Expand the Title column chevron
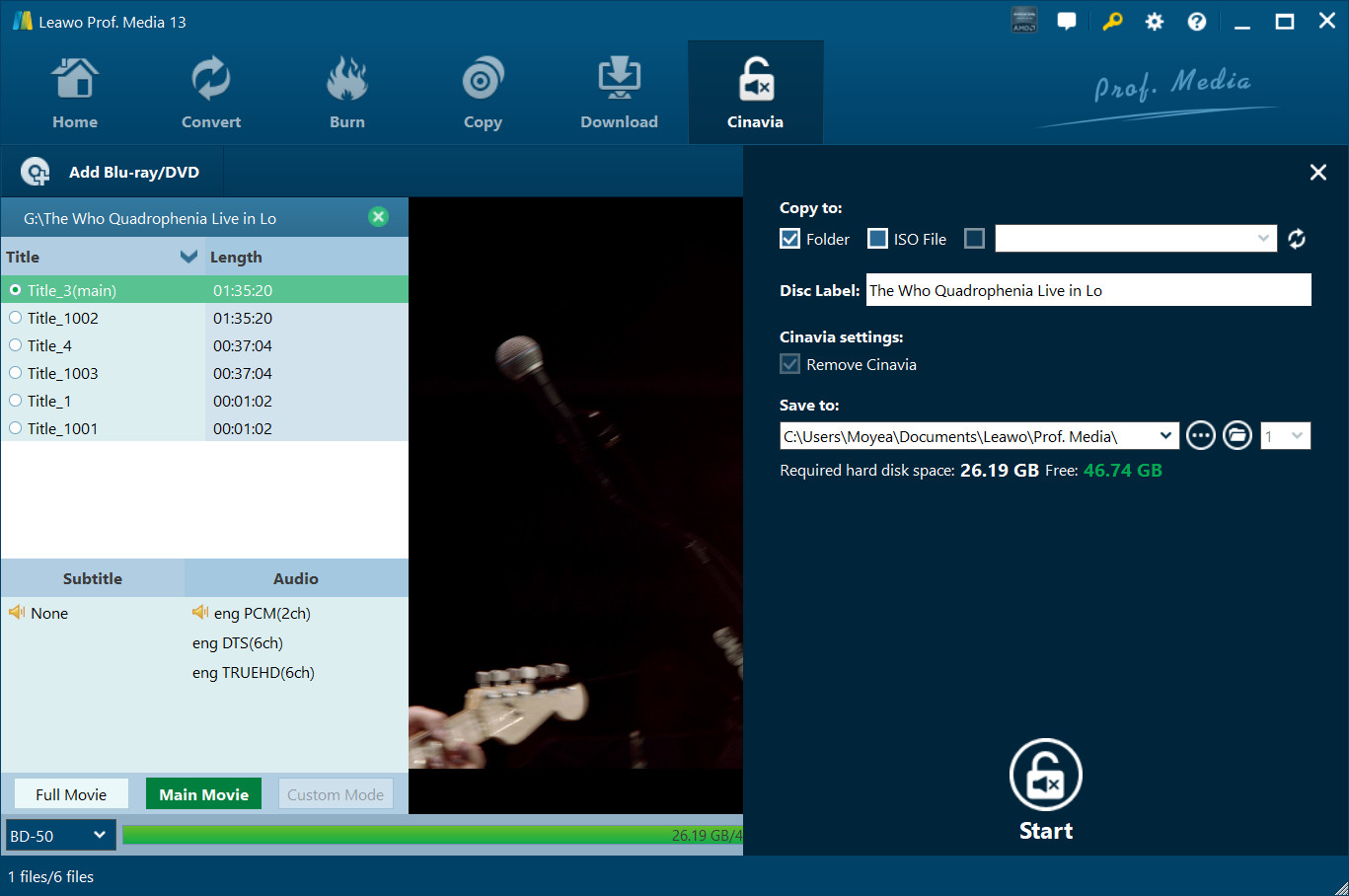The width and height of the screenshot is (1349, 896). (188, 257)
